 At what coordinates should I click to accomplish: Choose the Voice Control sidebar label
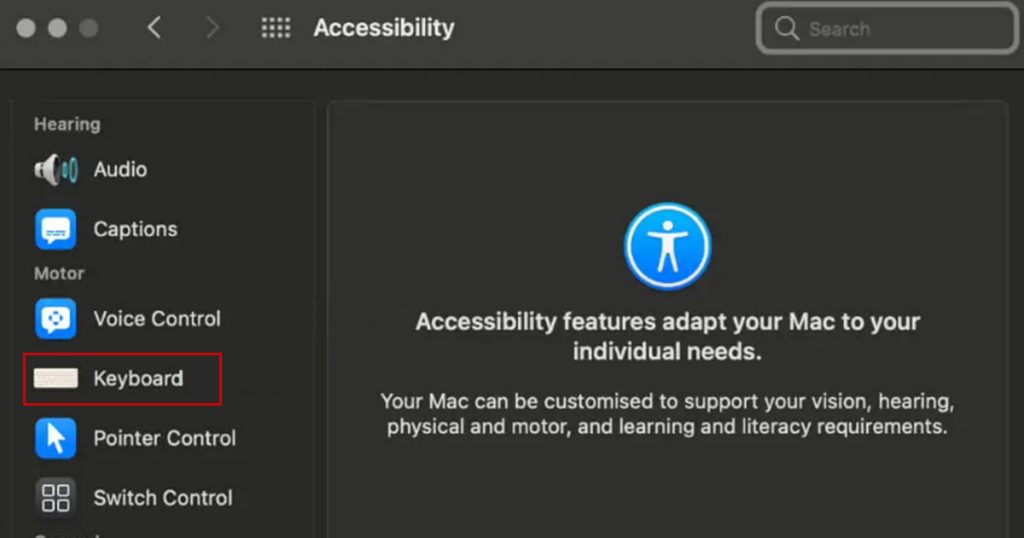pyautogui.click(x=157, y=319)
